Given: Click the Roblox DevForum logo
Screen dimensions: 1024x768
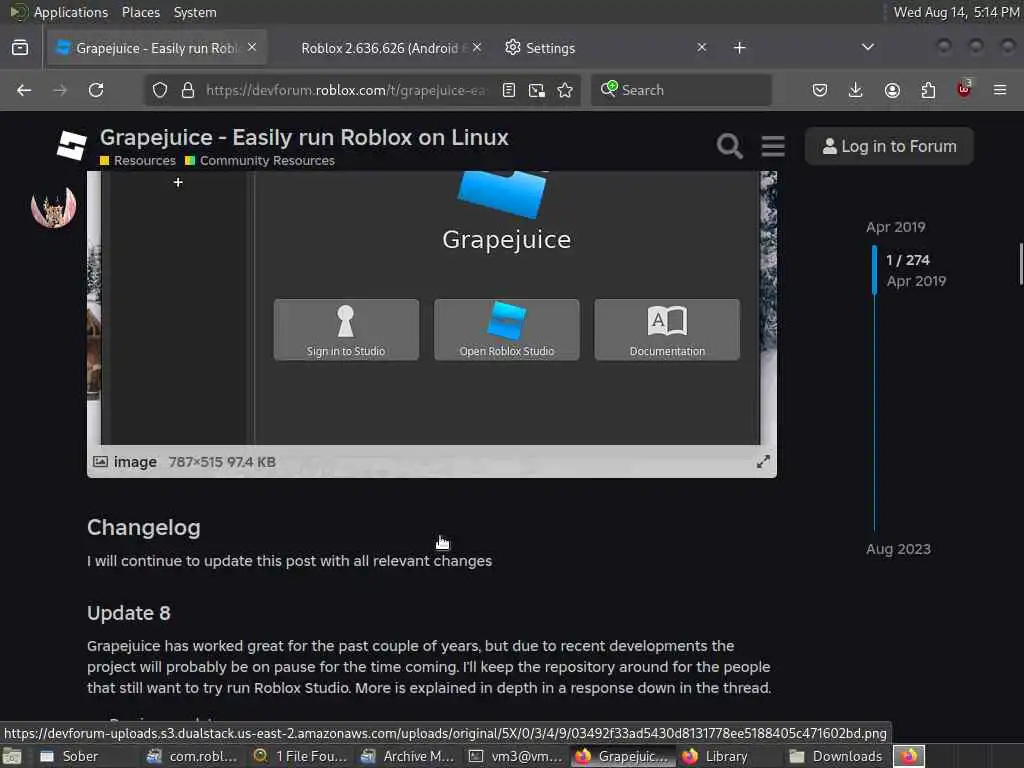Looking at the screenshot, I should (71, 145).
